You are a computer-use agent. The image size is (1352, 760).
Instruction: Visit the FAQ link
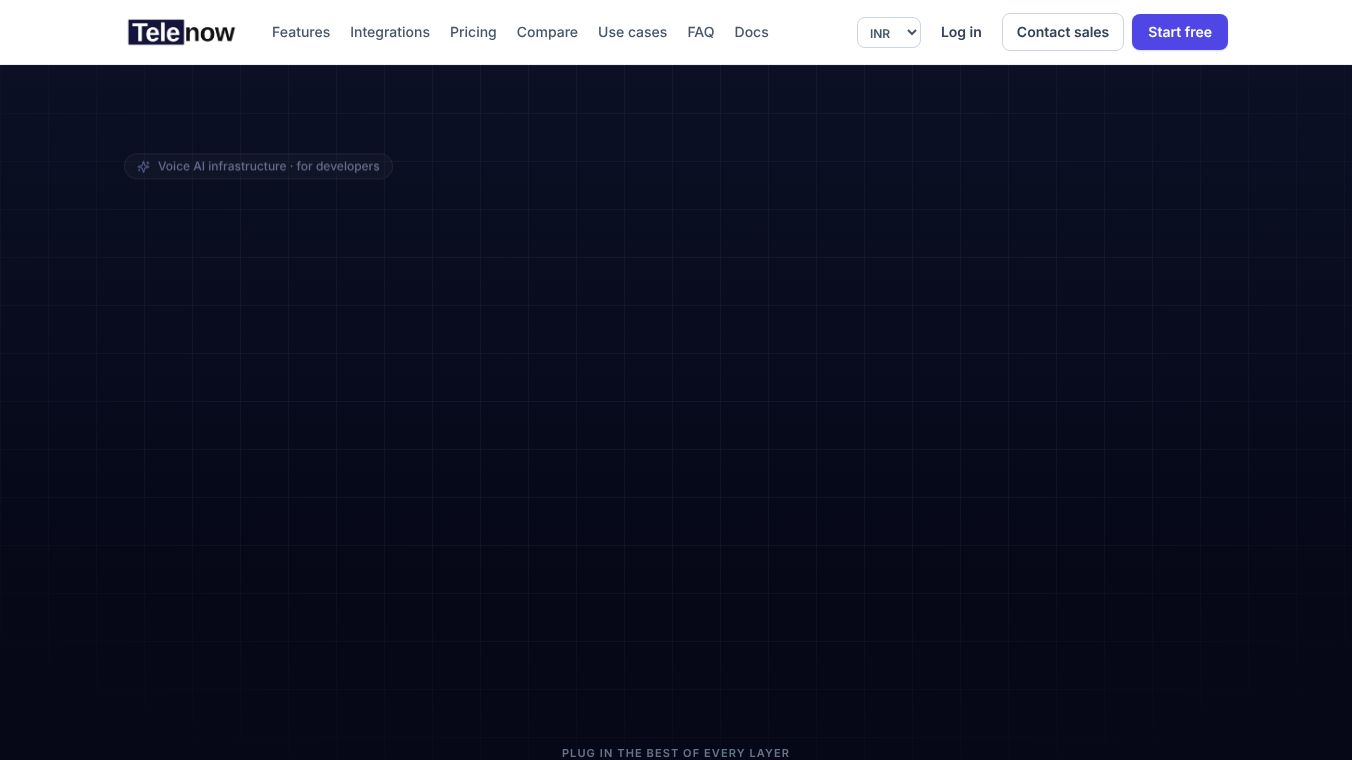pyautogui.click(x=701, y=32)
